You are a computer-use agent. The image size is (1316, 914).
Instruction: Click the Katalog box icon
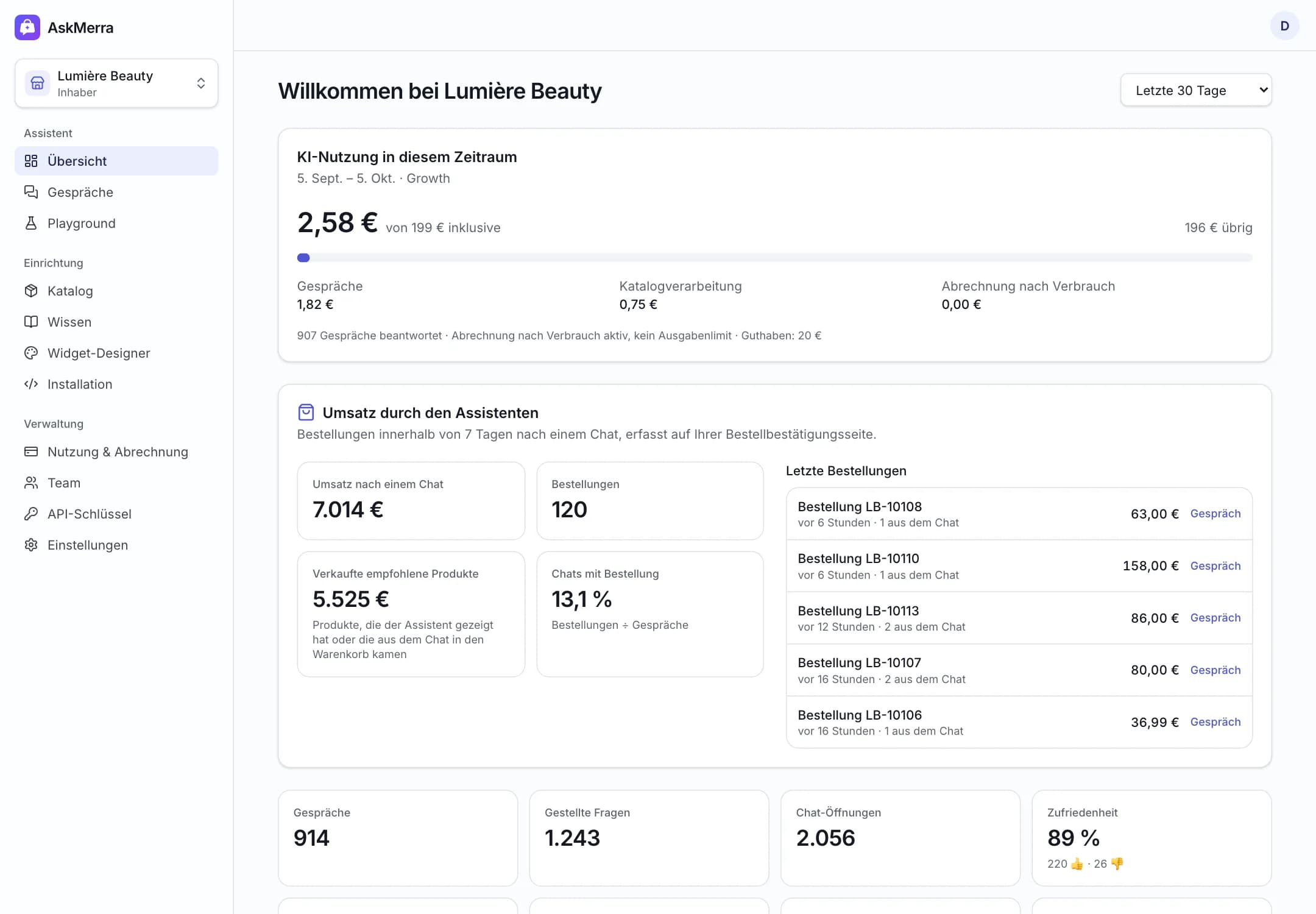pos(31,291)
